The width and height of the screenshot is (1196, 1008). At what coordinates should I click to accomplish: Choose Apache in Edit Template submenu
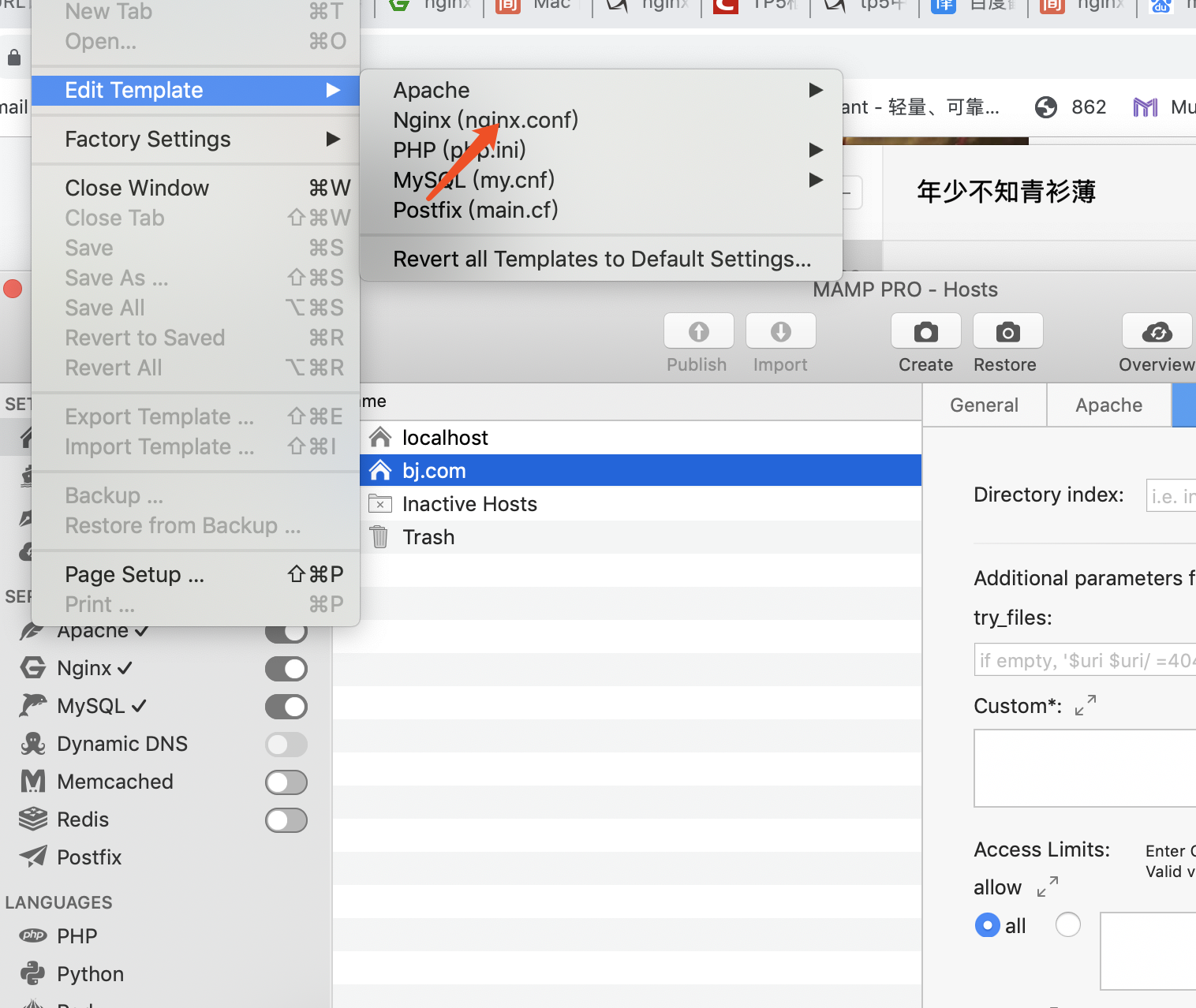click(x=601, y=90)
